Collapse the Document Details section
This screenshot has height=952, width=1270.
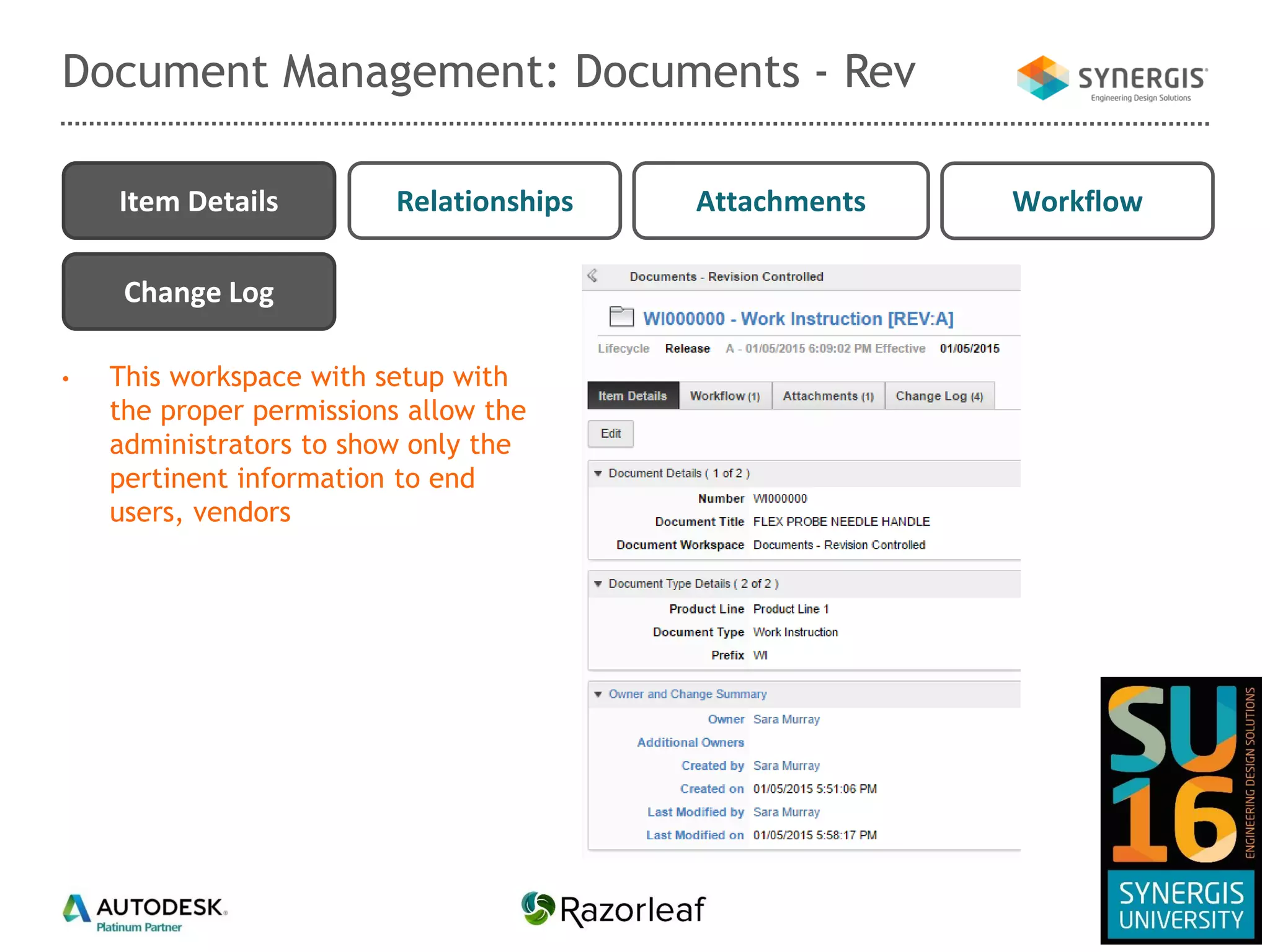[x=598, y=474]
